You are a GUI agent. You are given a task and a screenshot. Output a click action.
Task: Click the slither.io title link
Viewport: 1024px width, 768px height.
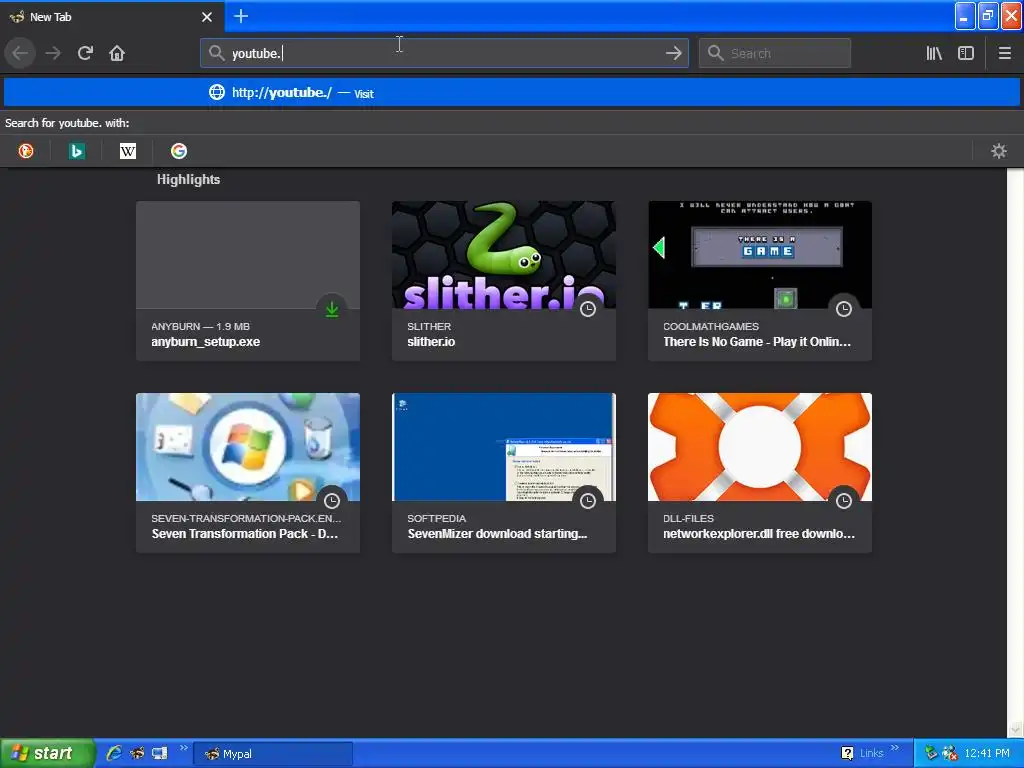pyautogui.click(x=431, y=342)
